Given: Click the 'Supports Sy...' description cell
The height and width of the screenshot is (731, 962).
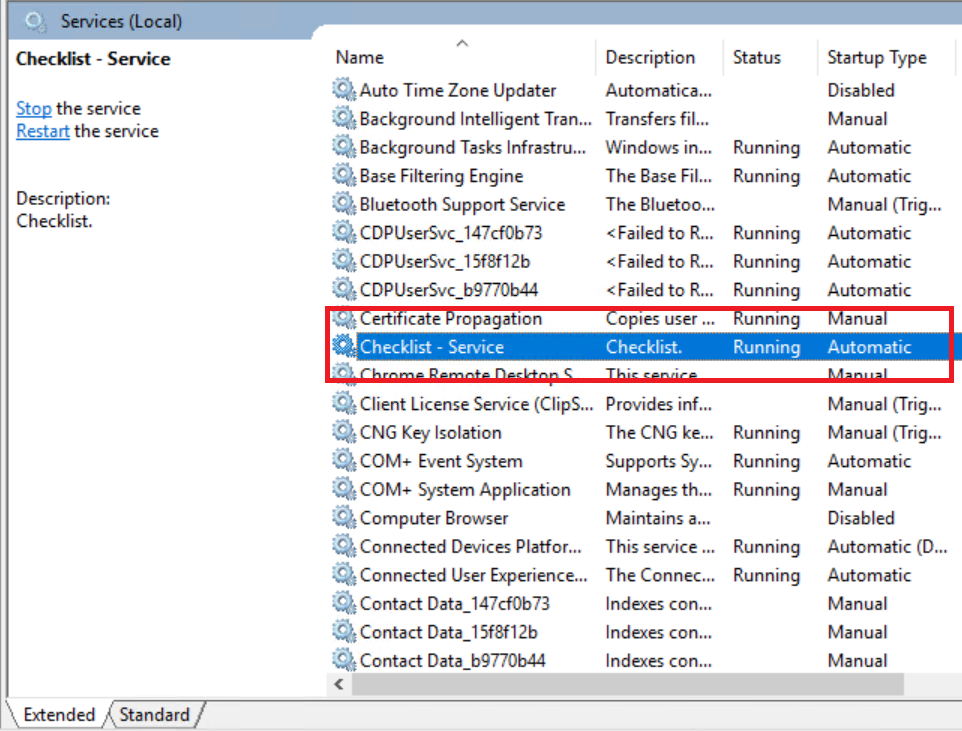Looking at the screenshot, I should pyautogui.click(x=659, y=462).
